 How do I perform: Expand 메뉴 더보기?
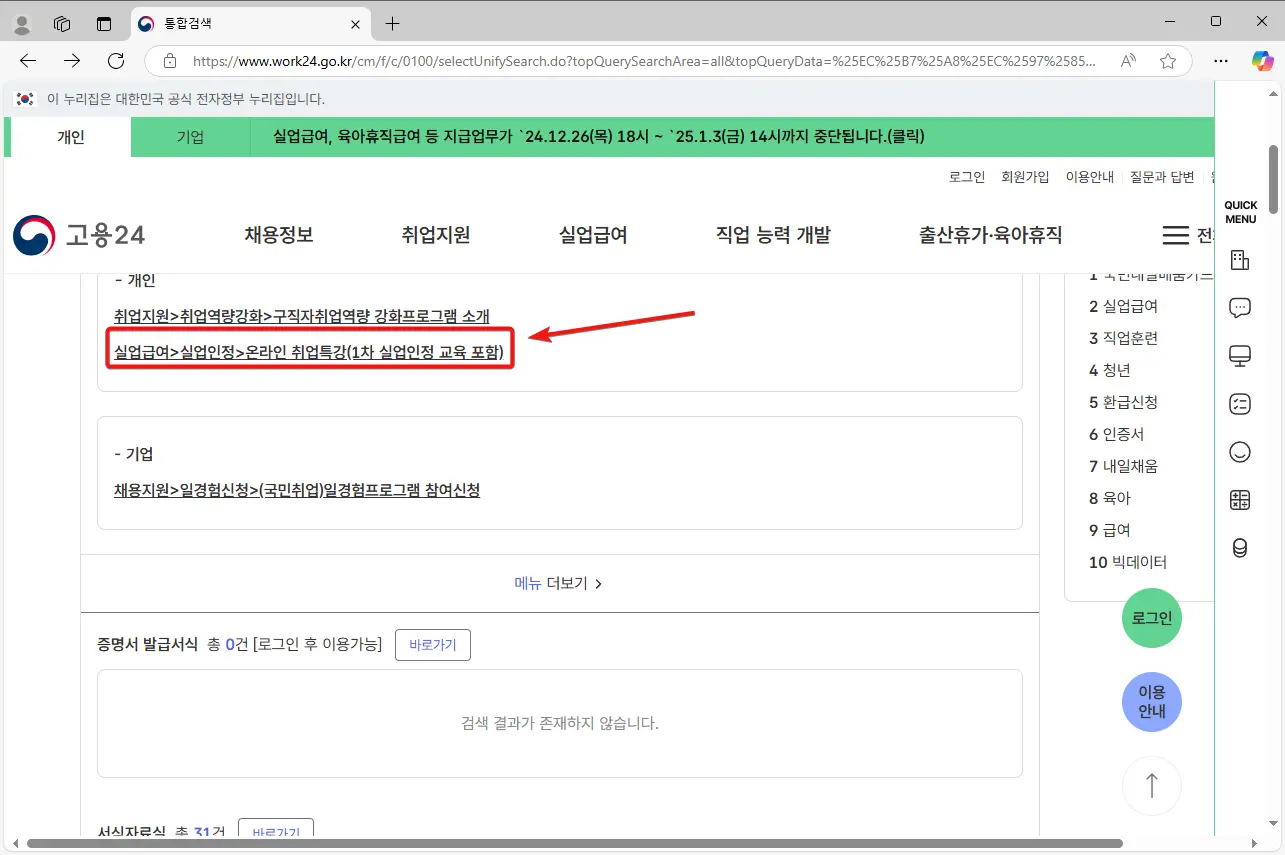558,583
